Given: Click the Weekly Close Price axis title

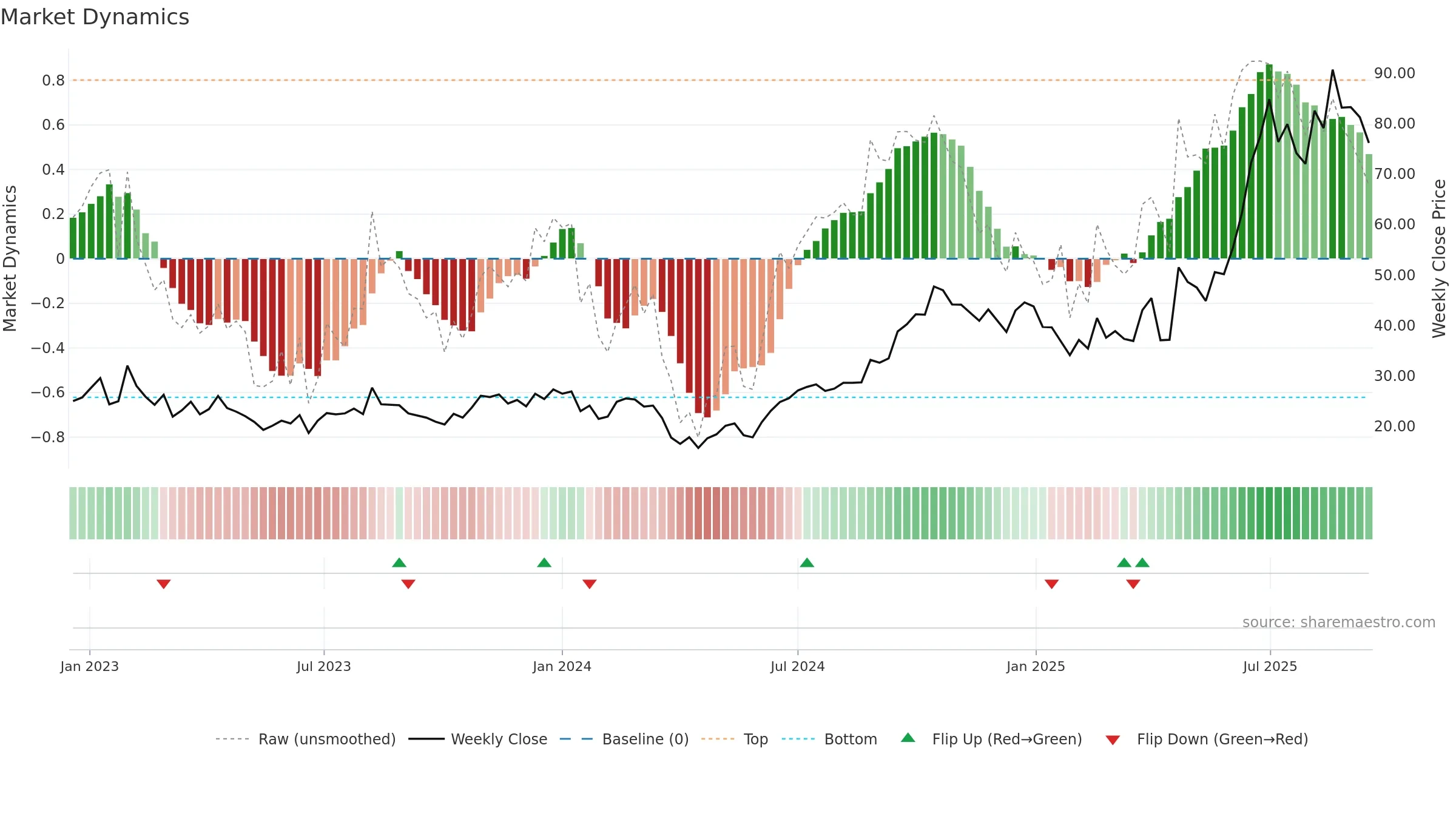Looking at the screenshot, I should point(1440,258).
